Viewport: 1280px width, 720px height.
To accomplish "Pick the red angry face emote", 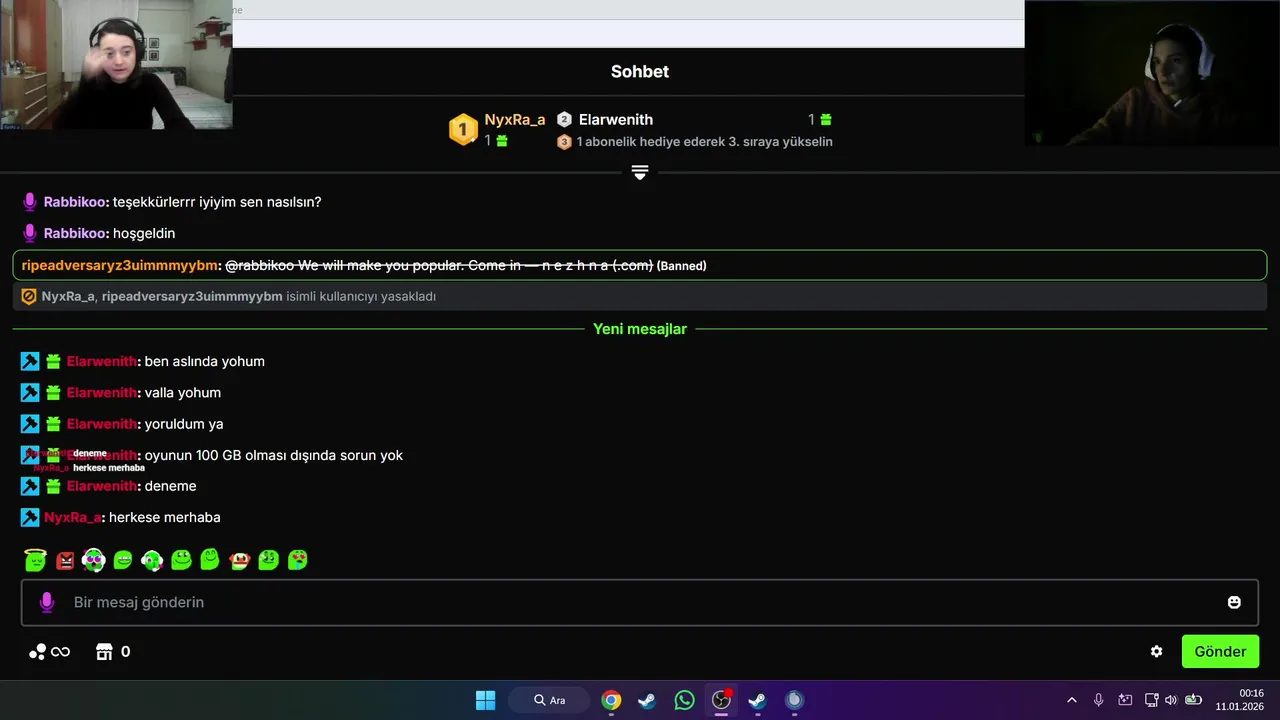I will 65,560.
